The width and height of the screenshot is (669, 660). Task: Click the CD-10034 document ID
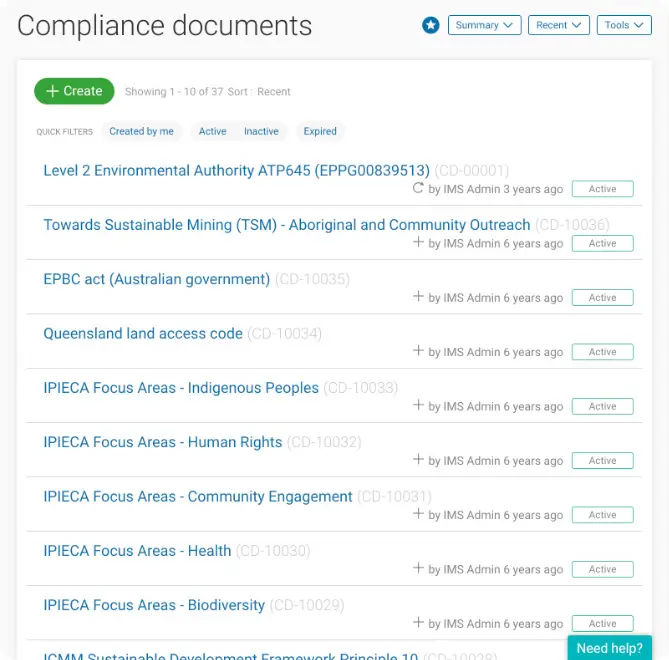click(x=285, y=333)
